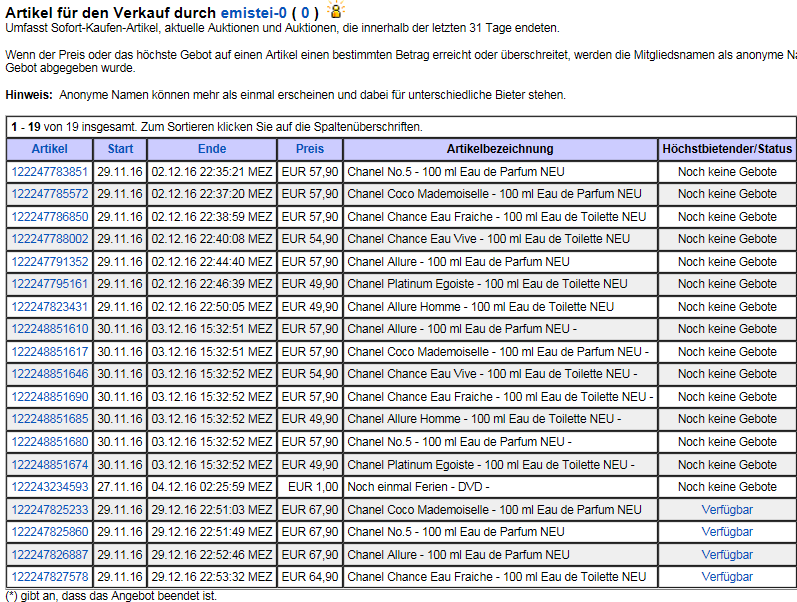Image resolution: width=797 pixels, height=602 pixels.
Task: Select price of item 122247788002
Action: (310, 238)
